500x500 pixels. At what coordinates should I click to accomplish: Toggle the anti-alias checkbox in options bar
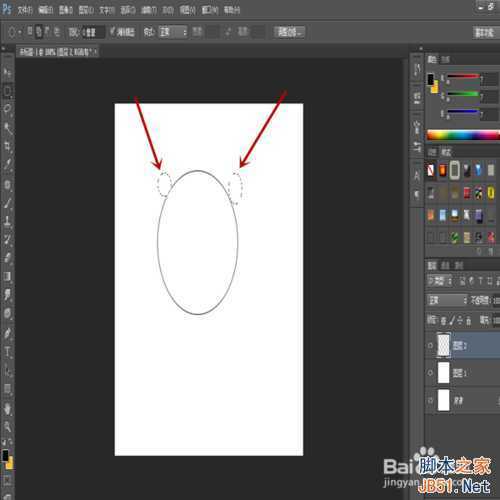click(112, 32)
